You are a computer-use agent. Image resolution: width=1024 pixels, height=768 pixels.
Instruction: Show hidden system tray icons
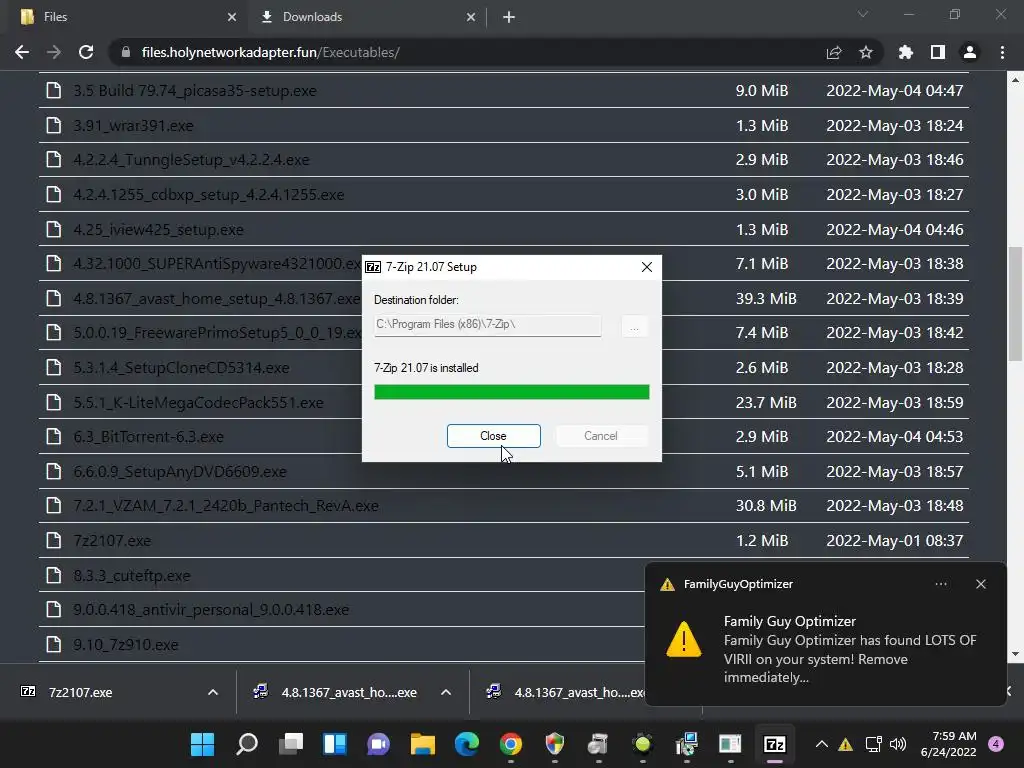[x=822, y=744]
